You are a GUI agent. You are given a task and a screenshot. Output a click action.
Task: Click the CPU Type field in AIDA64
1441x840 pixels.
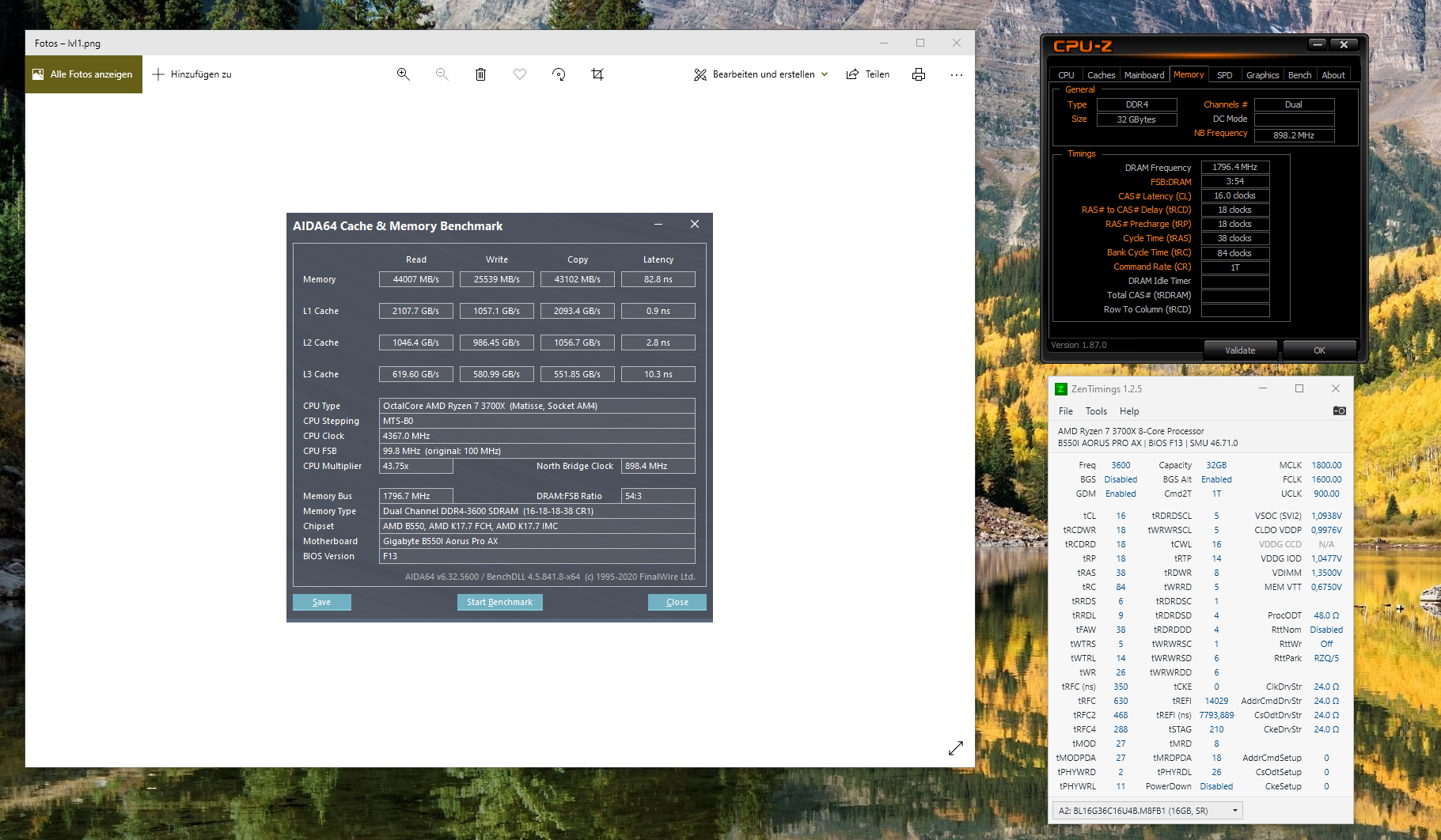(x=537, y=406)
